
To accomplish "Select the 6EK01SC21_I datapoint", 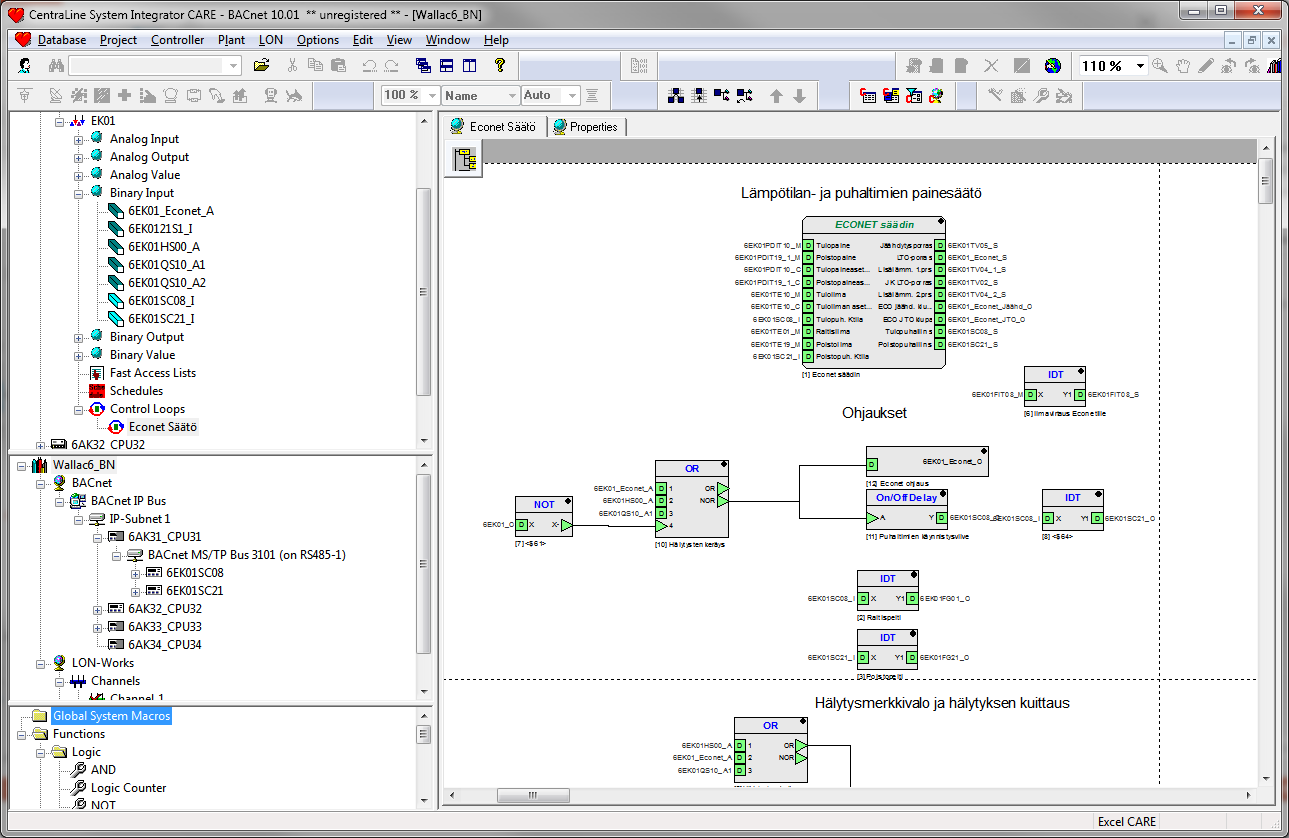I will point(161,319).
